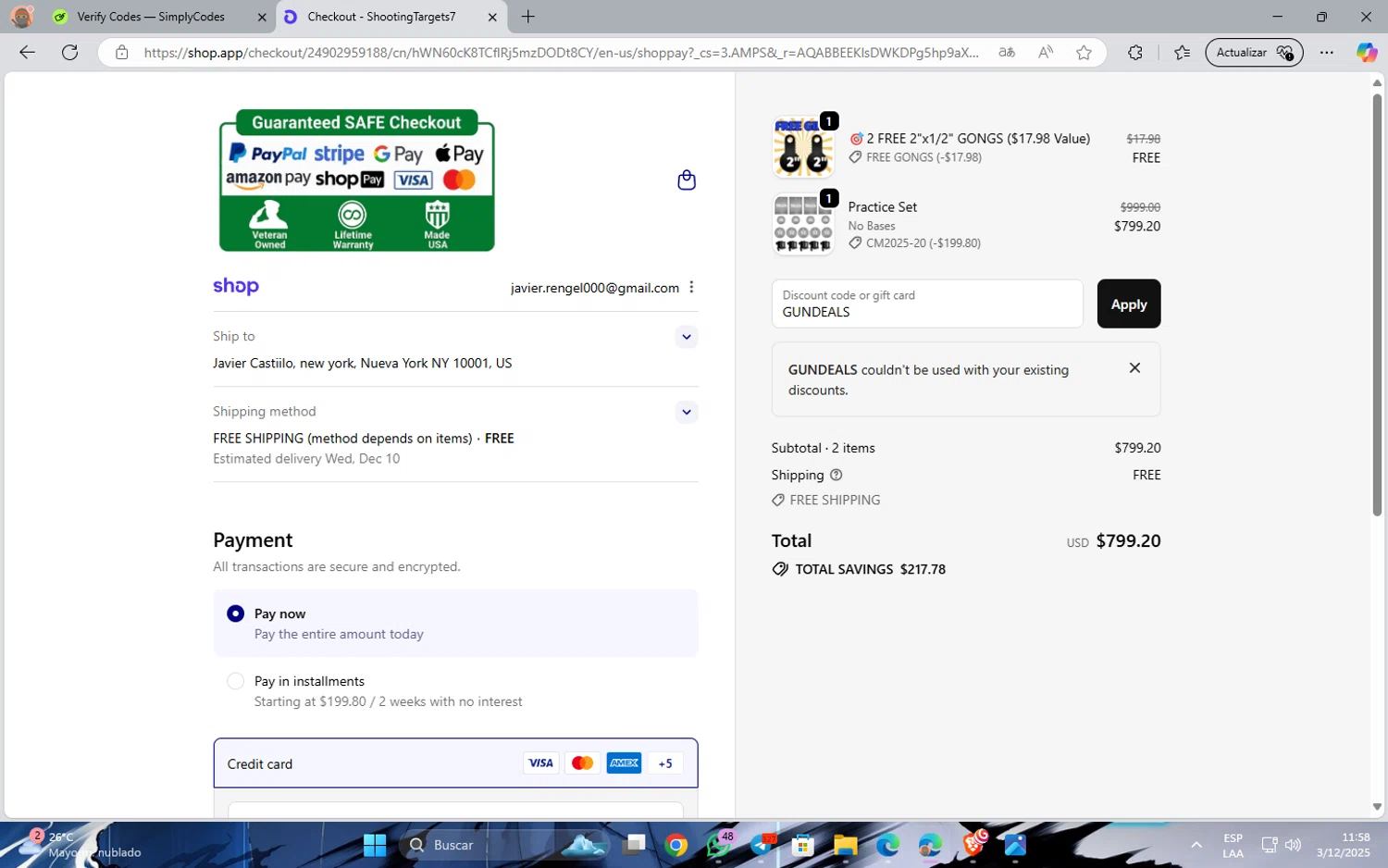Click the Shop logo link

point(236,287)
